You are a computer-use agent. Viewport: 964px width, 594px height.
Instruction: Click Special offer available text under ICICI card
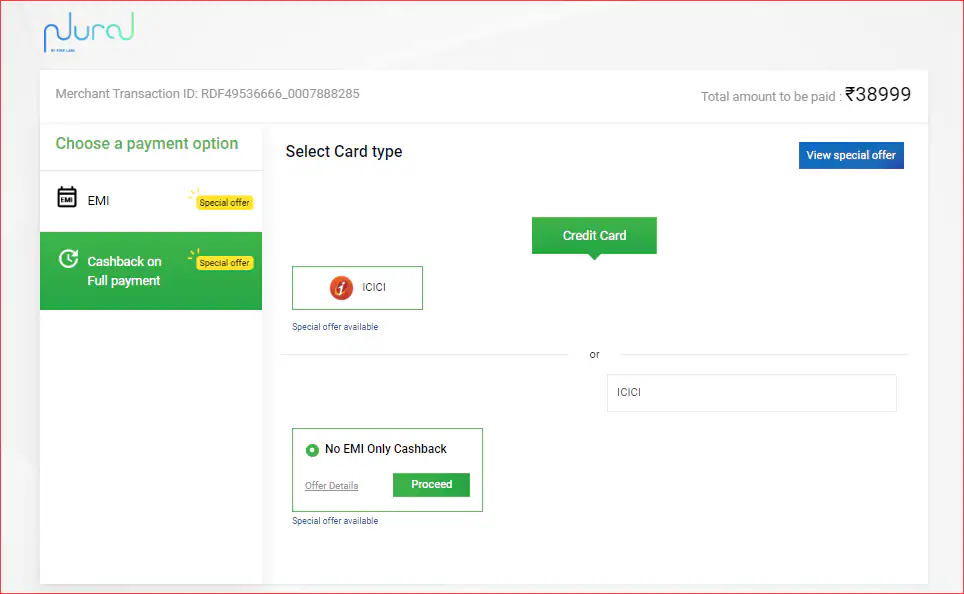pos(335,327)
